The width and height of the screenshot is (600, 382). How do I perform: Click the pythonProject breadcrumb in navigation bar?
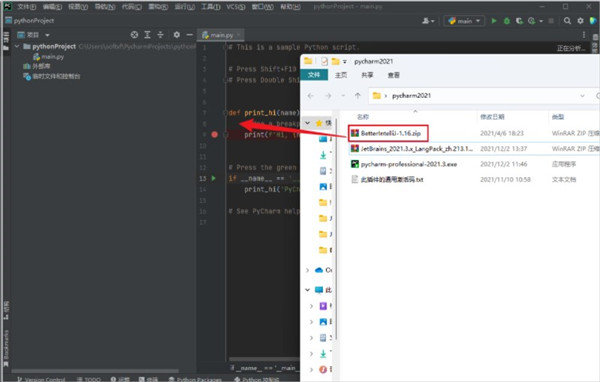[30, 21]
